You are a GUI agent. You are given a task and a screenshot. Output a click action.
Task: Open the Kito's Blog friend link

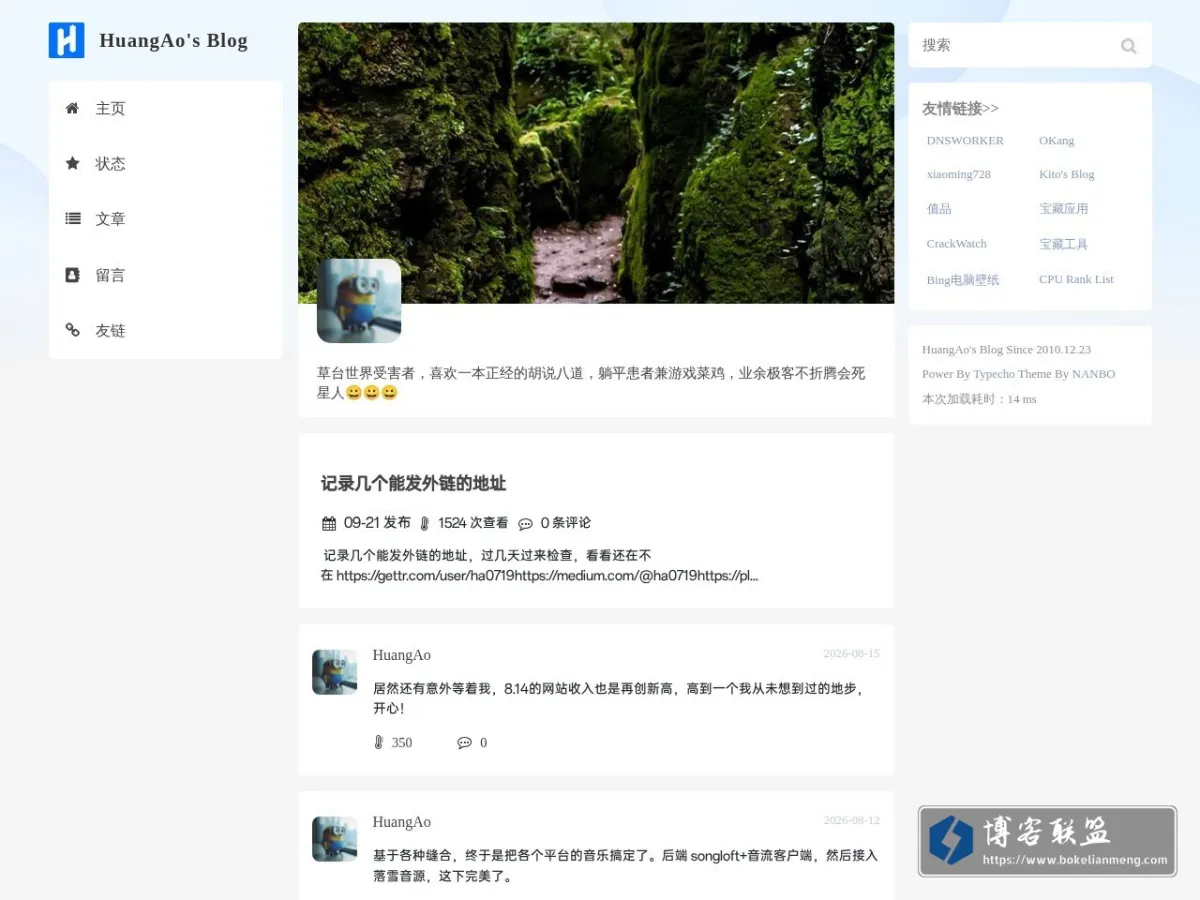pos(1066,174)
